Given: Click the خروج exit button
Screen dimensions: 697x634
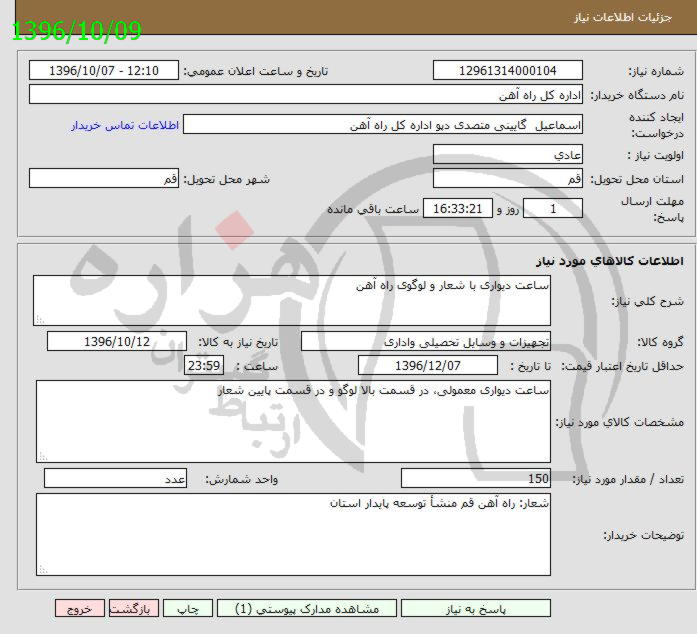Looking at the screenshot, I should [80, 609].
